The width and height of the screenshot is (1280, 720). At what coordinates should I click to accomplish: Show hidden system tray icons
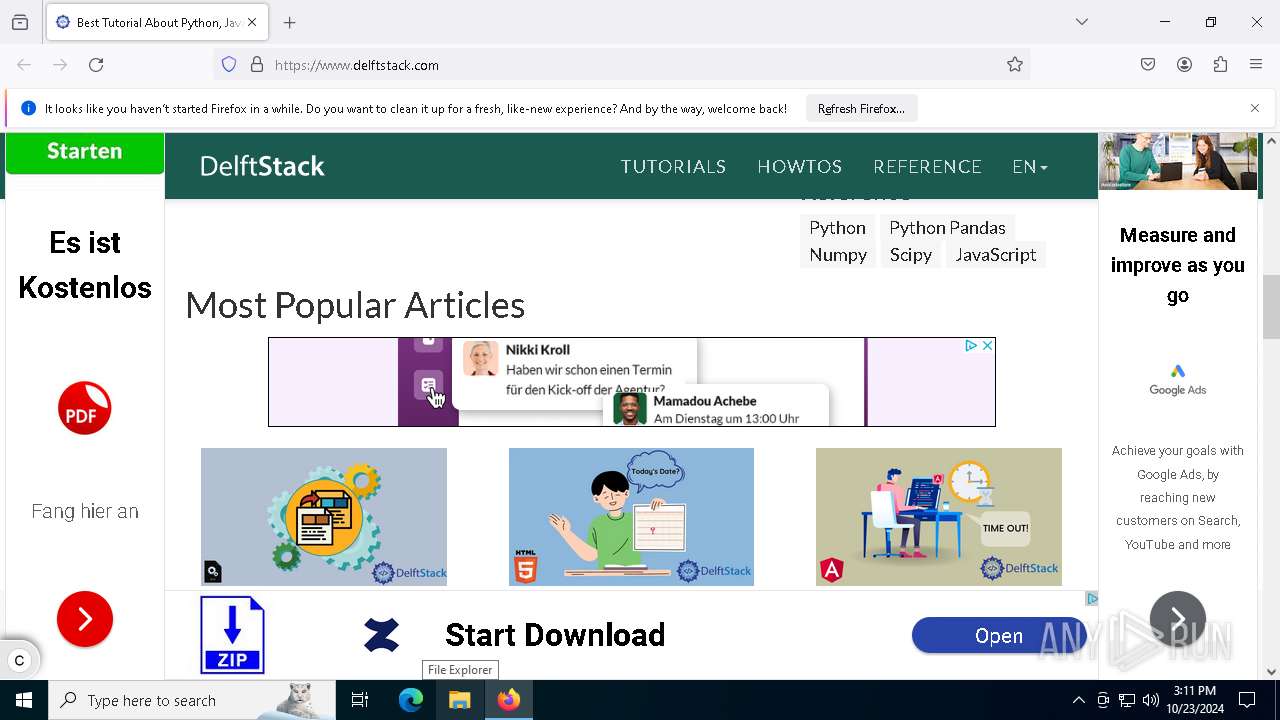(x=1078, y=700)
